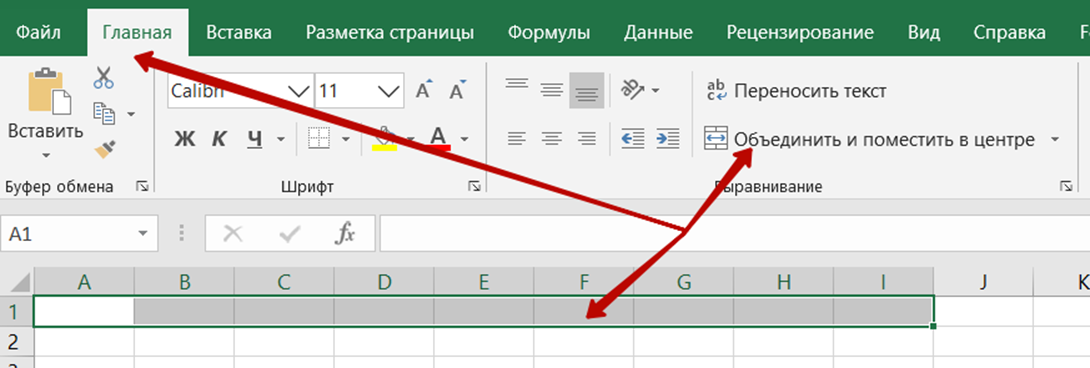Select row 2 header
The height and width of the screenshot is (368, 1090).
click(17, 342)
